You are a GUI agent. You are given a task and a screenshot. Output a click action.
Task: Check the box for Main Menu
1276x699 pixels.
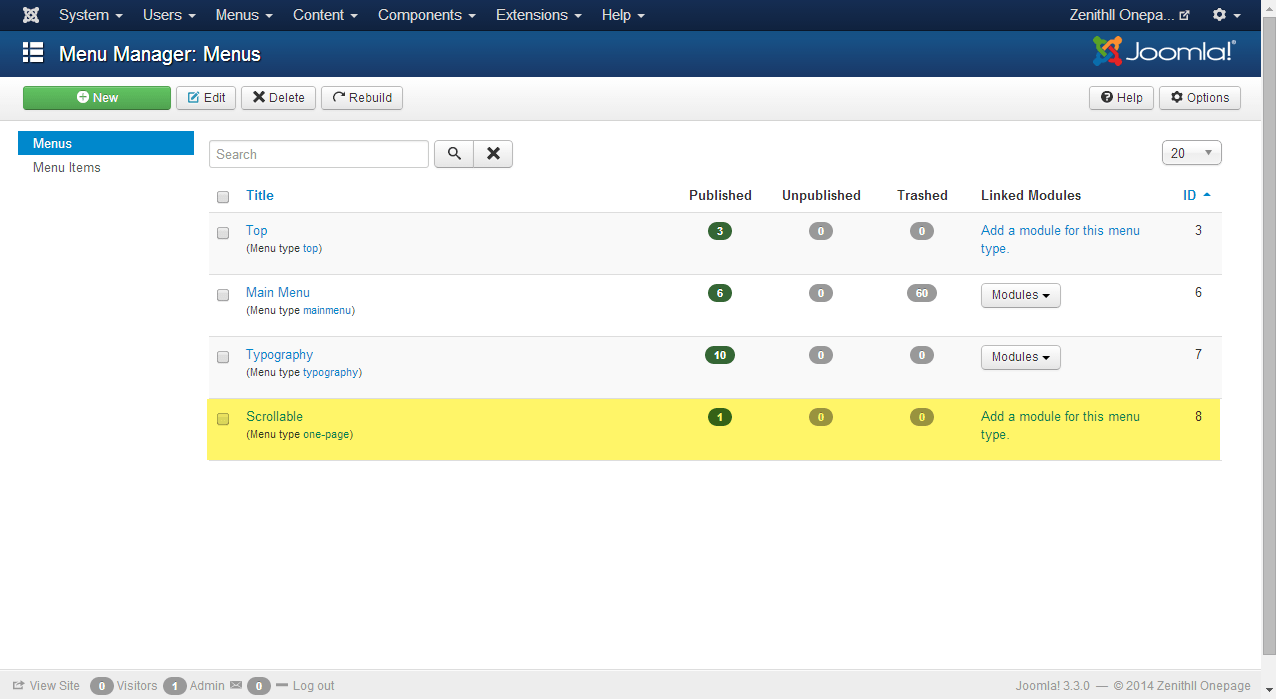coord(223,295)
